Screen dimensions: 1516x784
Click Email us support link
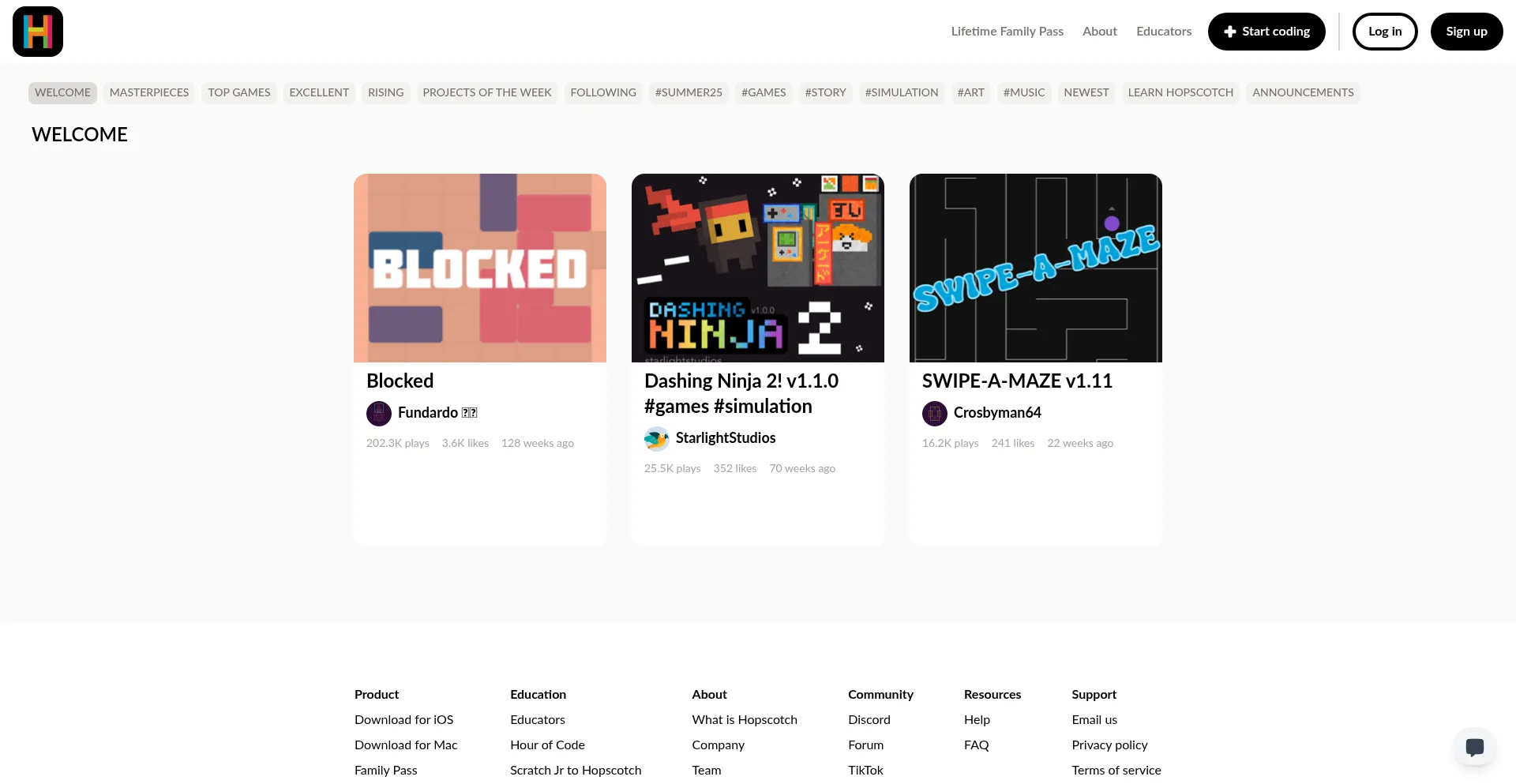tap(1094, 720)
